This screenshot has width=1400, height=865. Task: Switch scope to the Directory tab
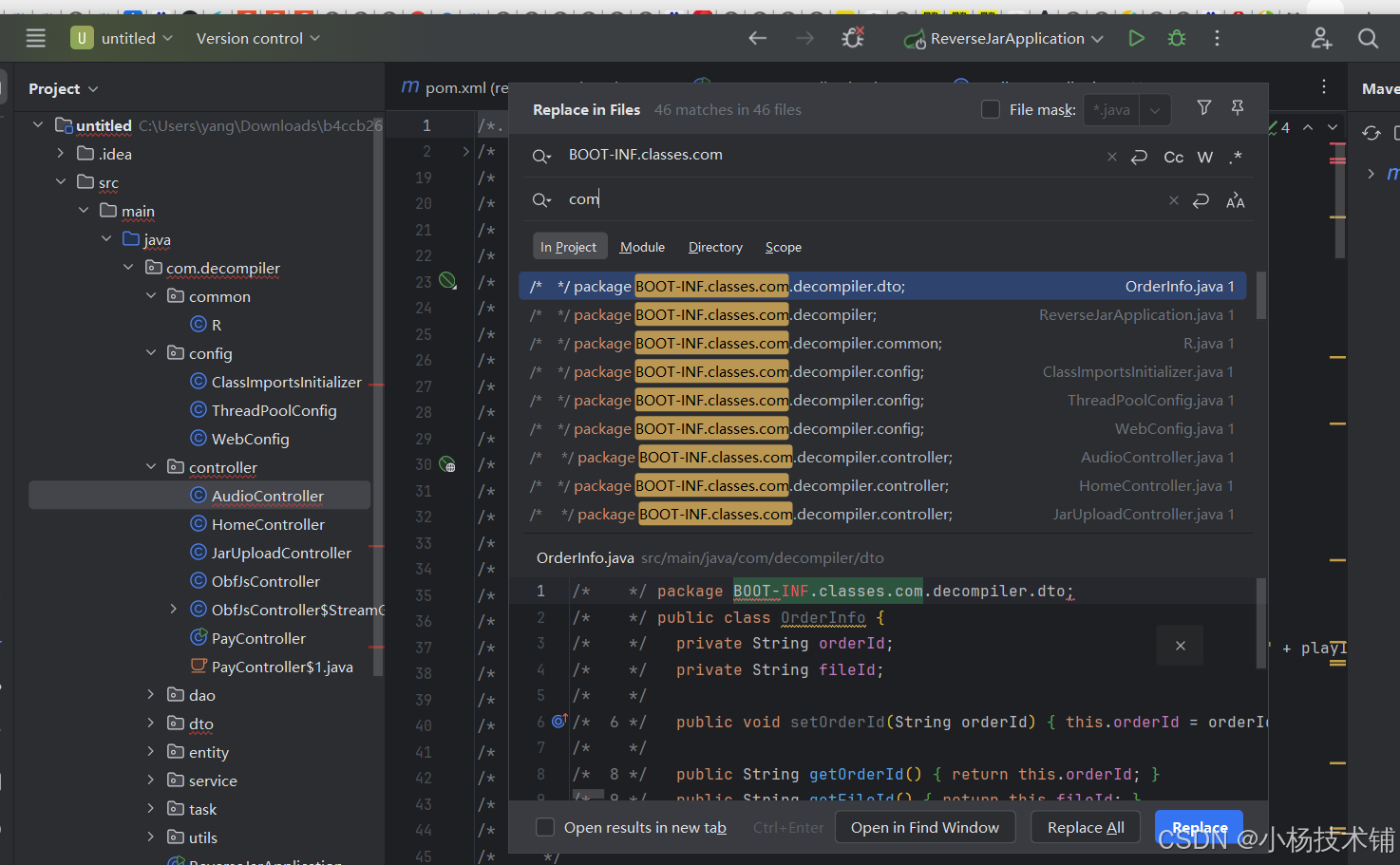pos(715,247)
